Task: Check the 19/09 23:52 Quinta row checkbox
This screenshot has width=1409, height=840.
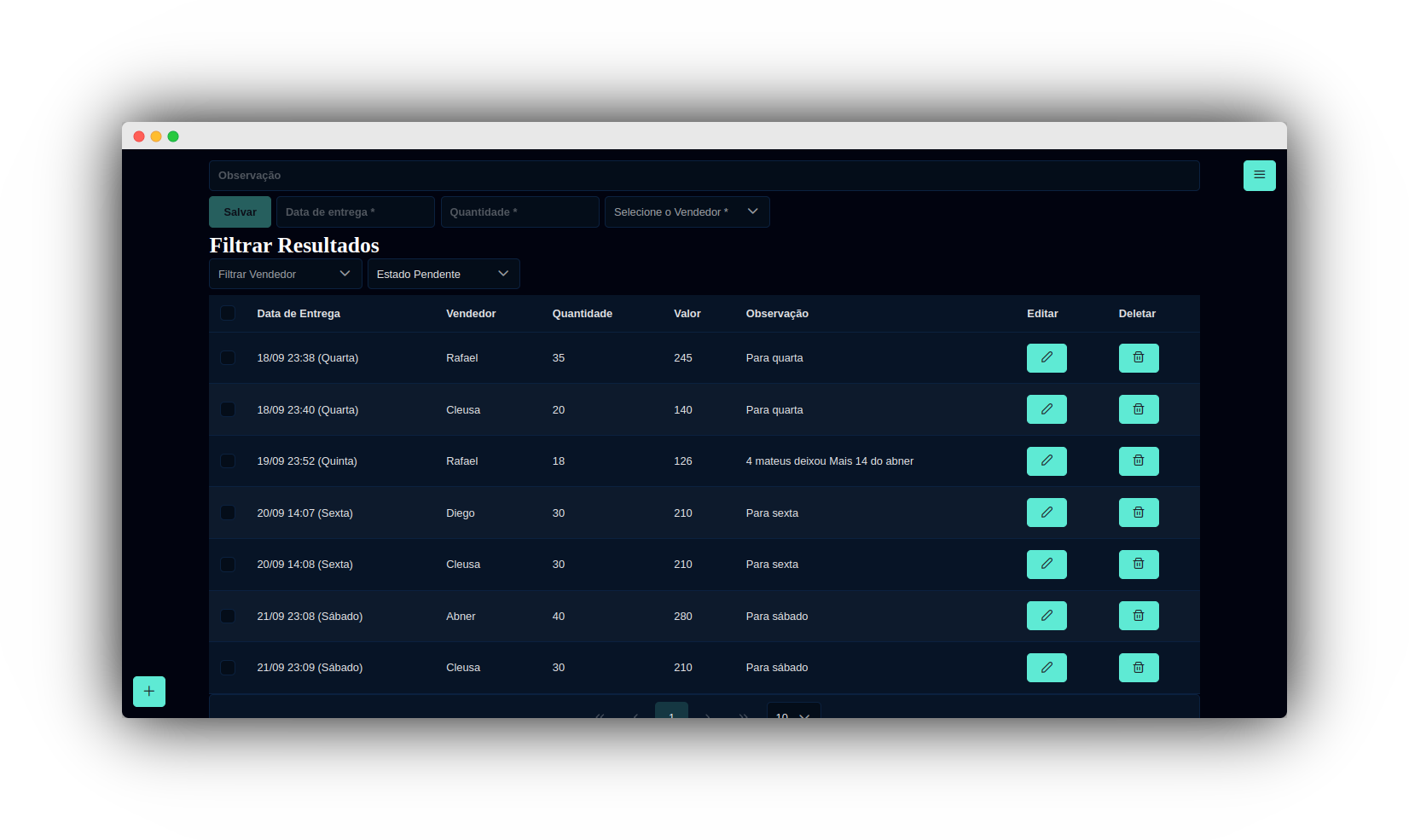Action: click(228, 461)
